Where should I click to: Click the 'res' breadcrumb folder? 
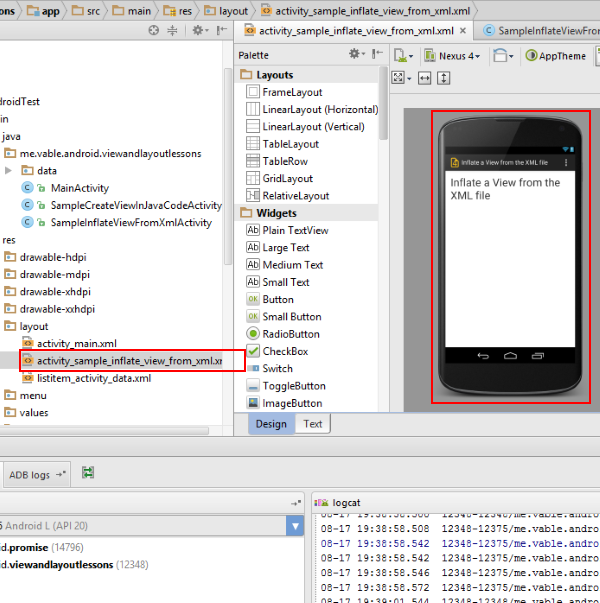coord(178,11)
